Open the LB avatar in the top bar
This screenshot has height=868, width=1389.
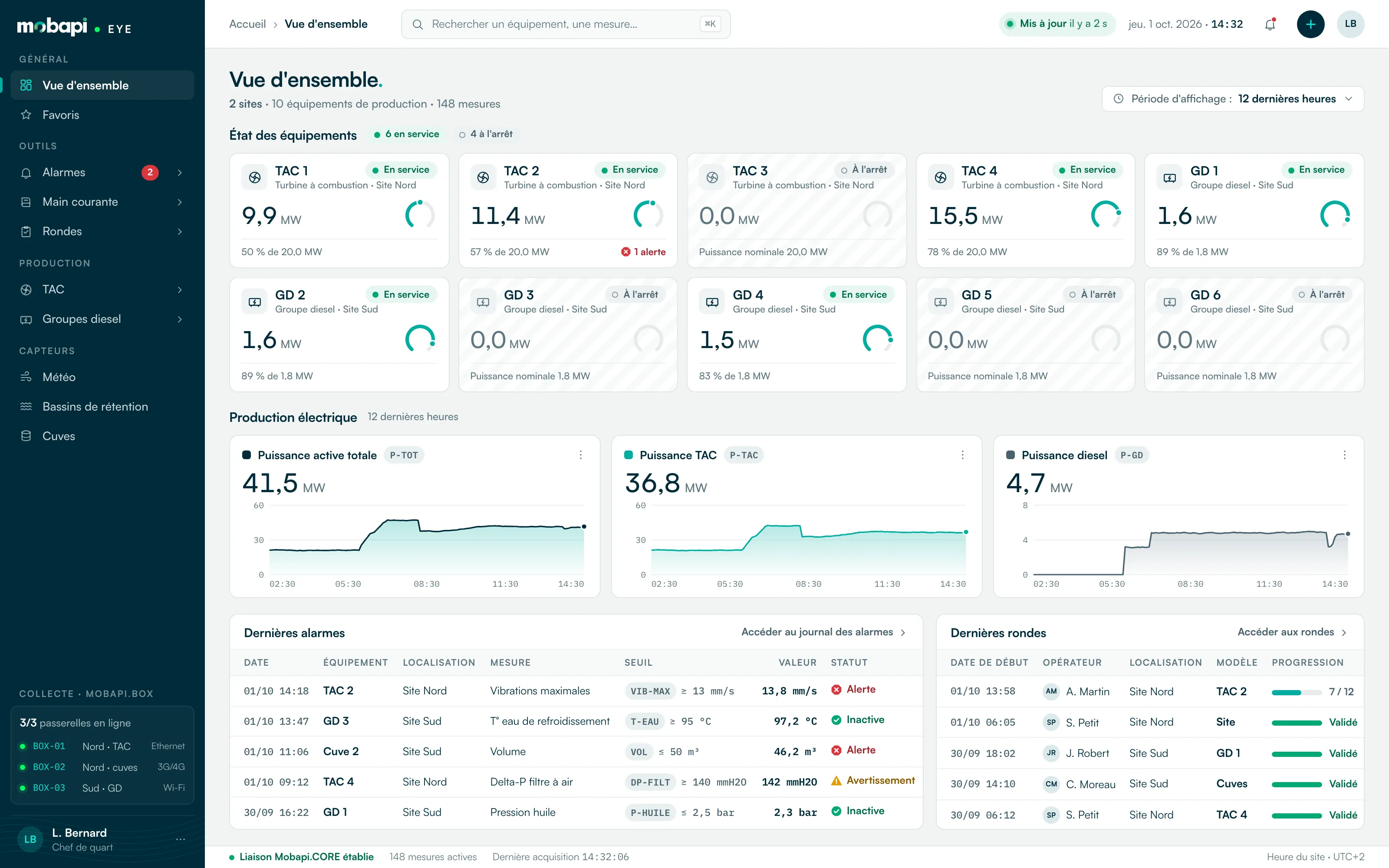pos(1350,24)
